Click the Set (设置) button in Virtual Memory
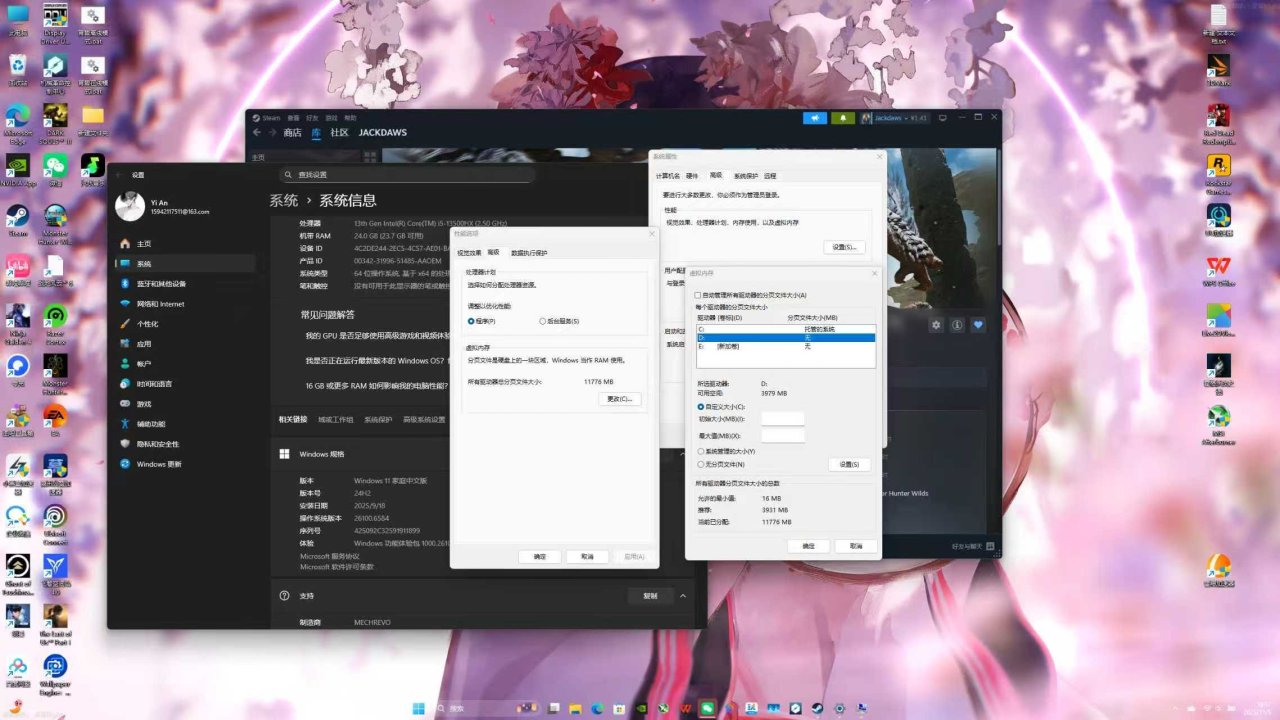Viewport: 1280px width, 720px height. click(849, 464)
